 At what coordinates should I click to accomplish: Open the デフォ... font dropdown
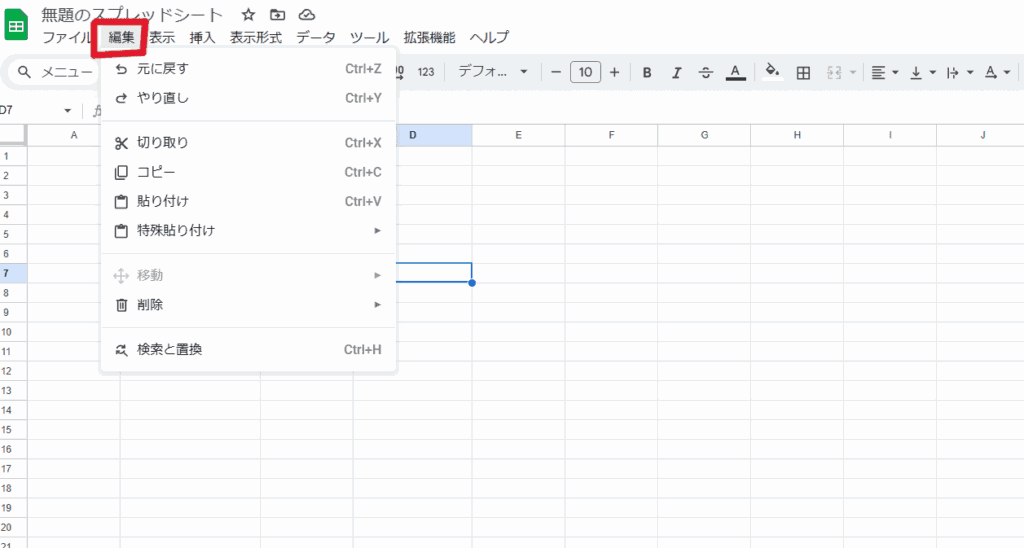click(492, 72)
